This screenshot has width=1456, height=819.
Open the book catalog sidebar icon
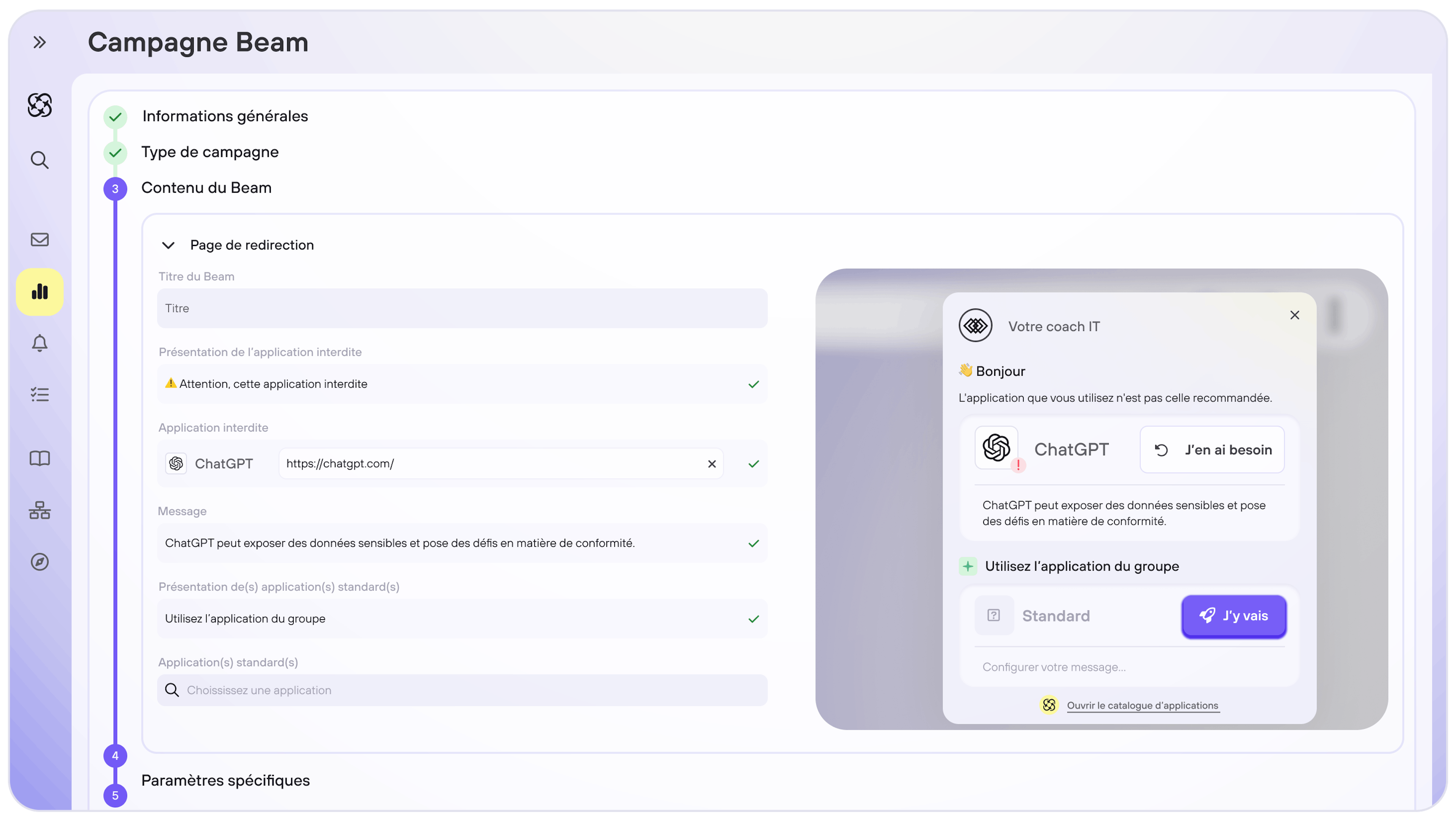click(39, 458)
